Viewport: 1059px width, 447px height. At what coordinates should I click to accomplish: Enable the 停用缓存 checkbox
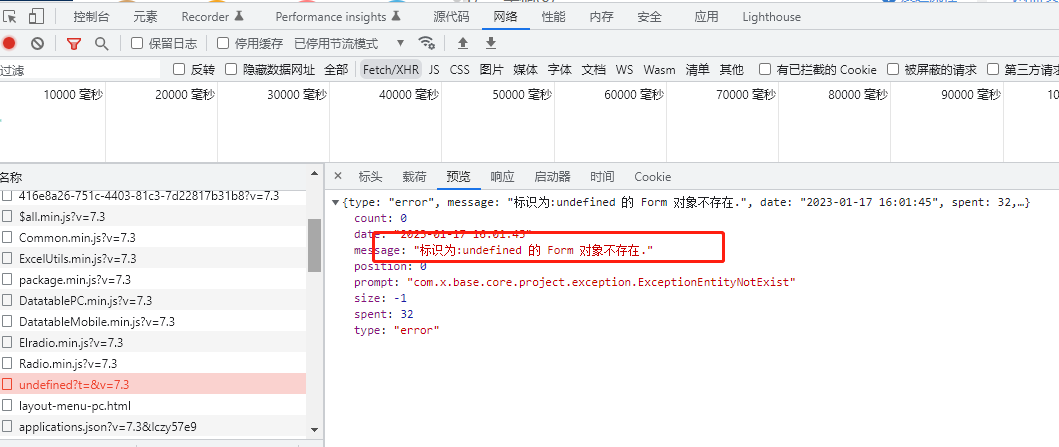click(223, 43)
